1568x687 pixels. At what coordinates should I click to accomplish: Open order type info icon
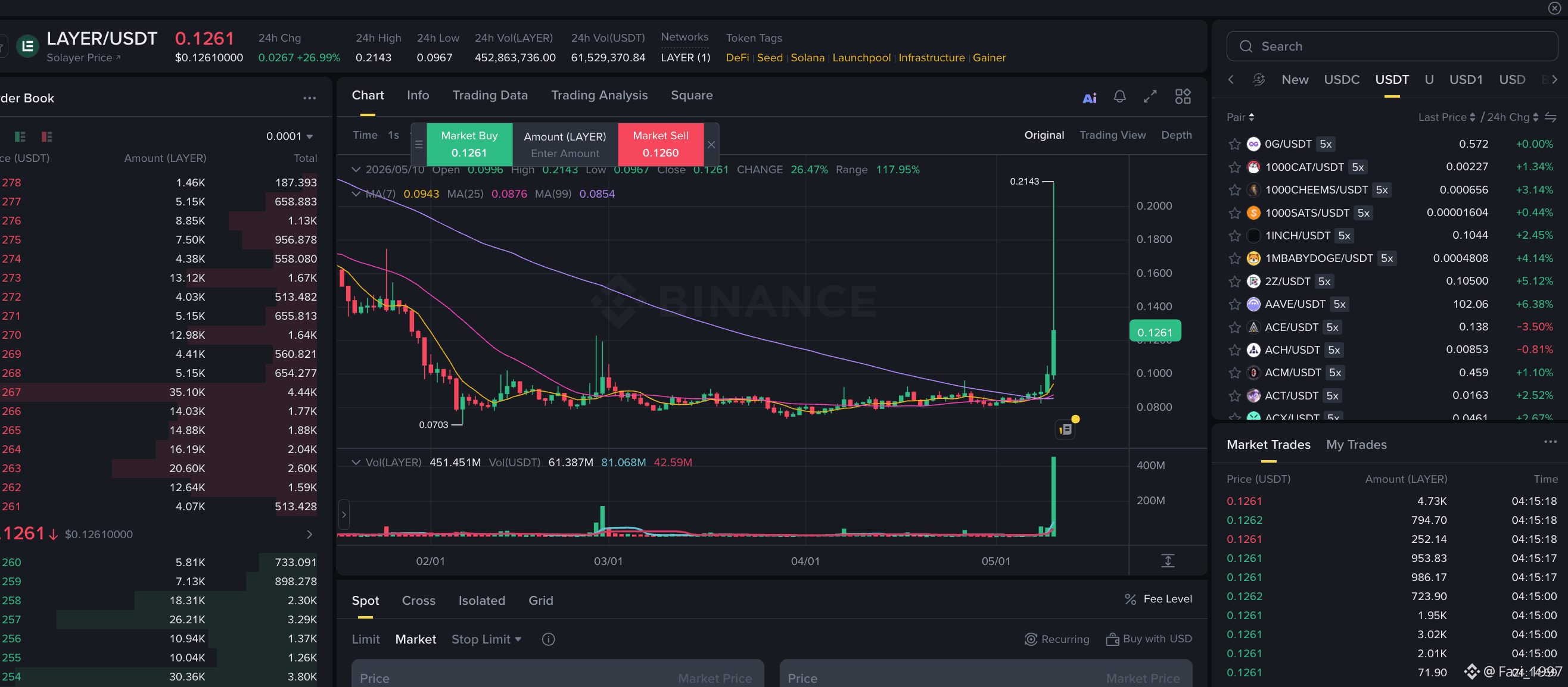tap(548, 639)
